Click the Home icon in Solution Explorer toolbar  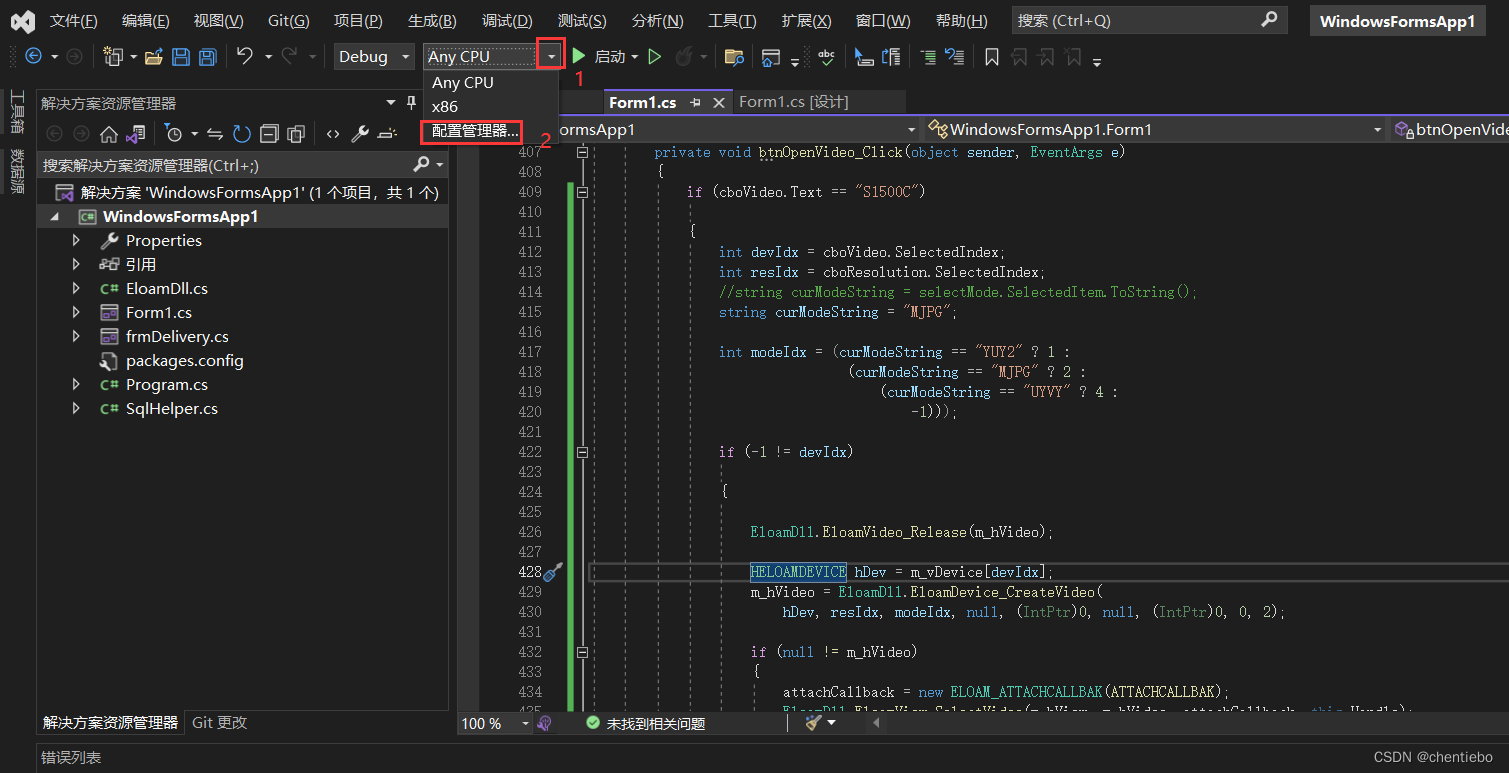coord(108,134)
